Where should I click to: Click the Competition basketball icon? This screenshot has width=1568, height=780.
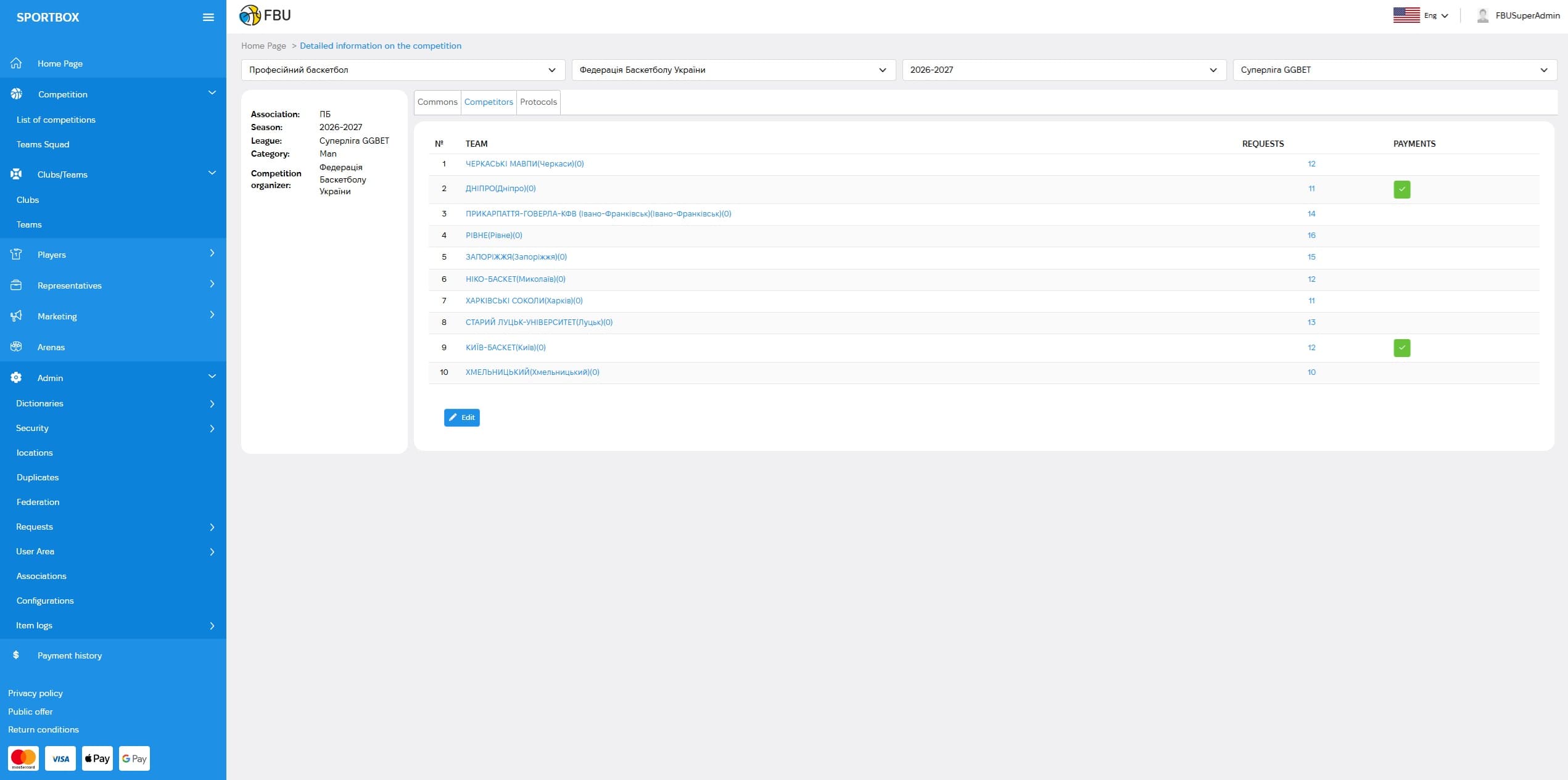coord(16,94)
